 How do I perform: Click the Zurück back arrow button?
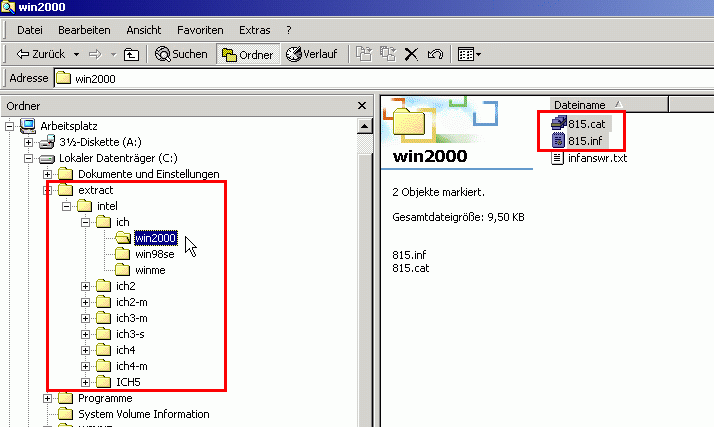40,54
